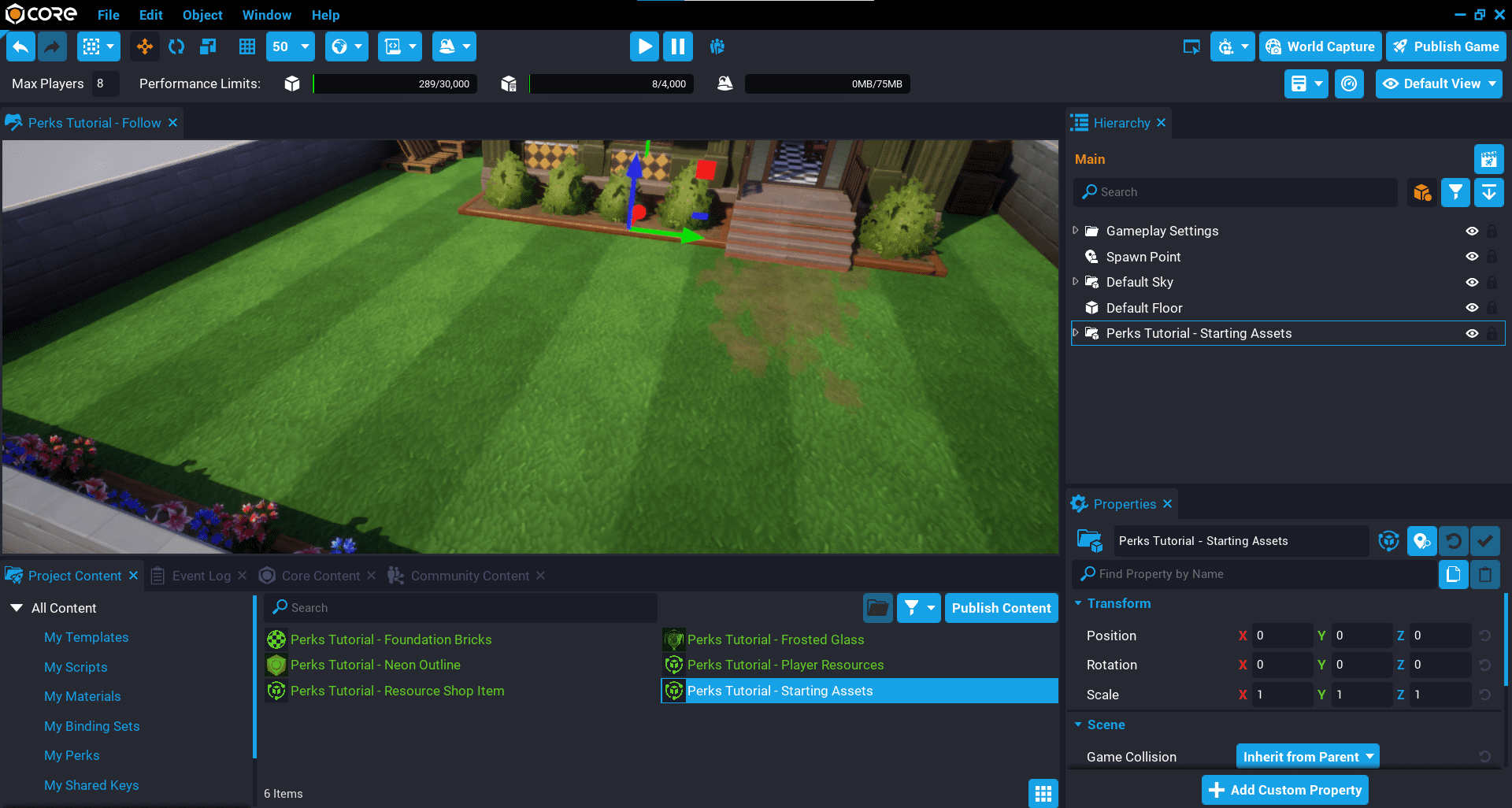
Task: Toggle visibility of Spawn Point
Action: coord(1472,257)
